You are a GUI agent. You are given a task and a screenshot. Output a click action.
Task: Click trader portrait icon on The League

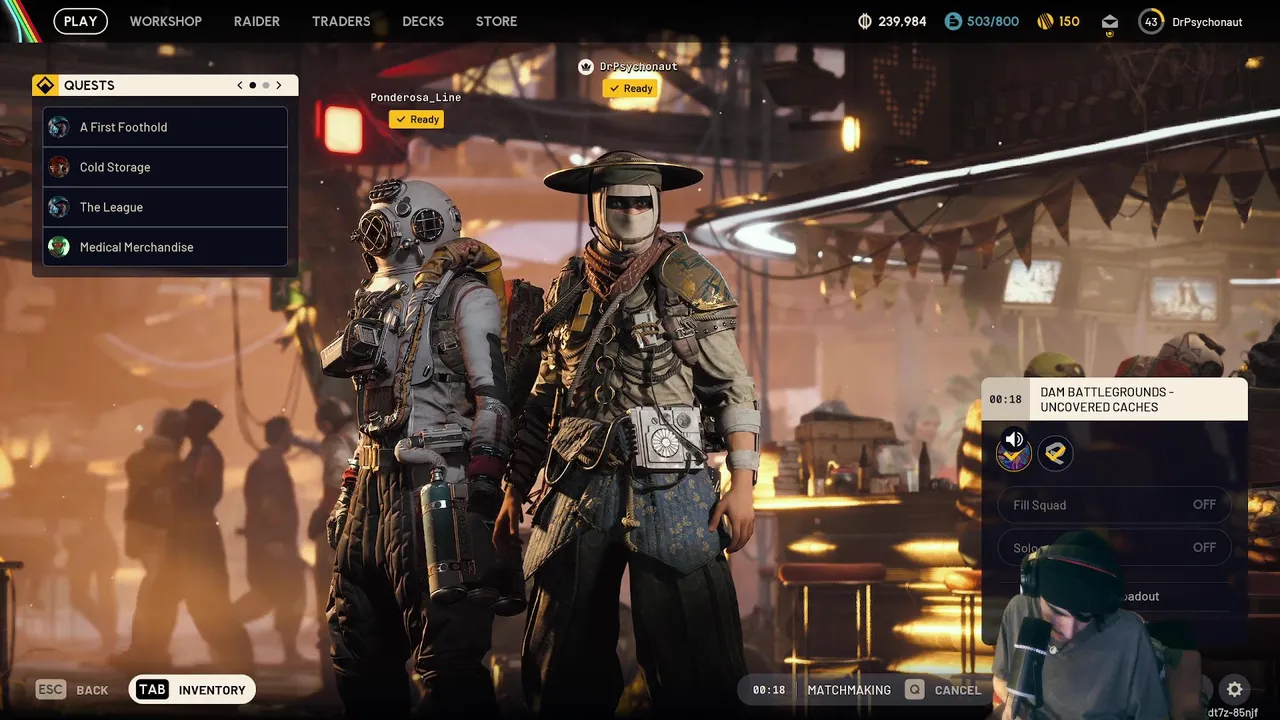pos(59,207)
